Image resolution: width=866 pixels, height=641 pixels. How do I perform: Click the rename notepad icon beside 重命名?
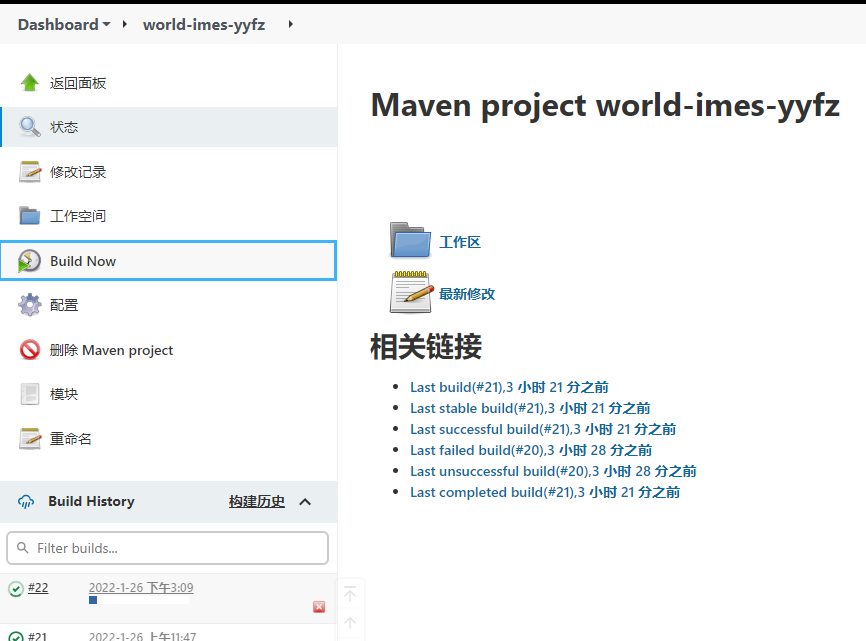point(30,439)
